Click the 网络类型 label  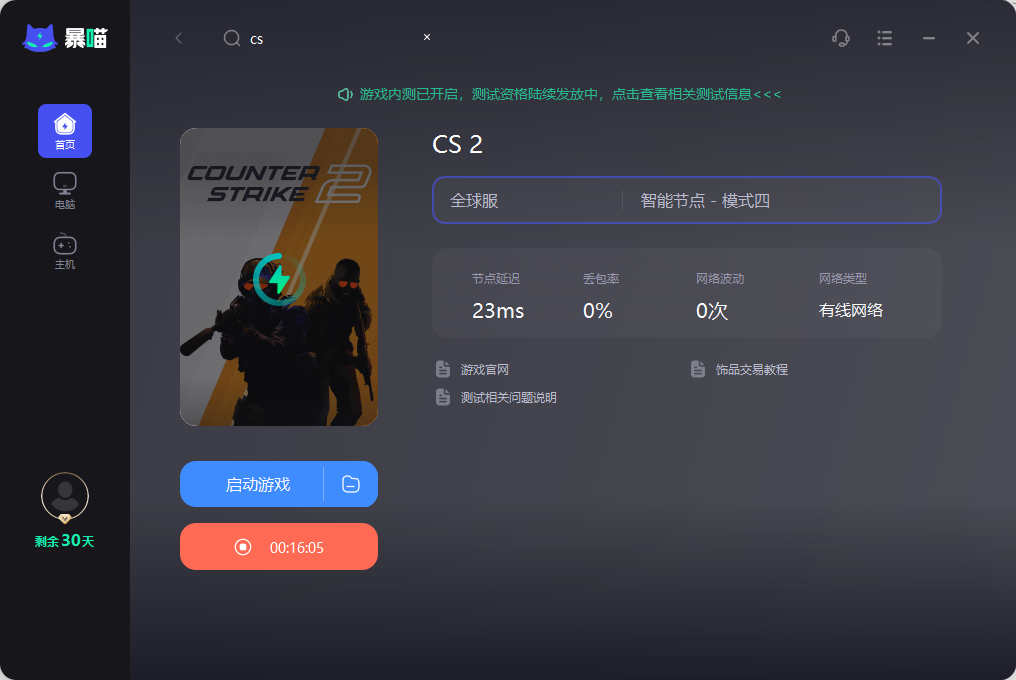[x=842, y=279]
